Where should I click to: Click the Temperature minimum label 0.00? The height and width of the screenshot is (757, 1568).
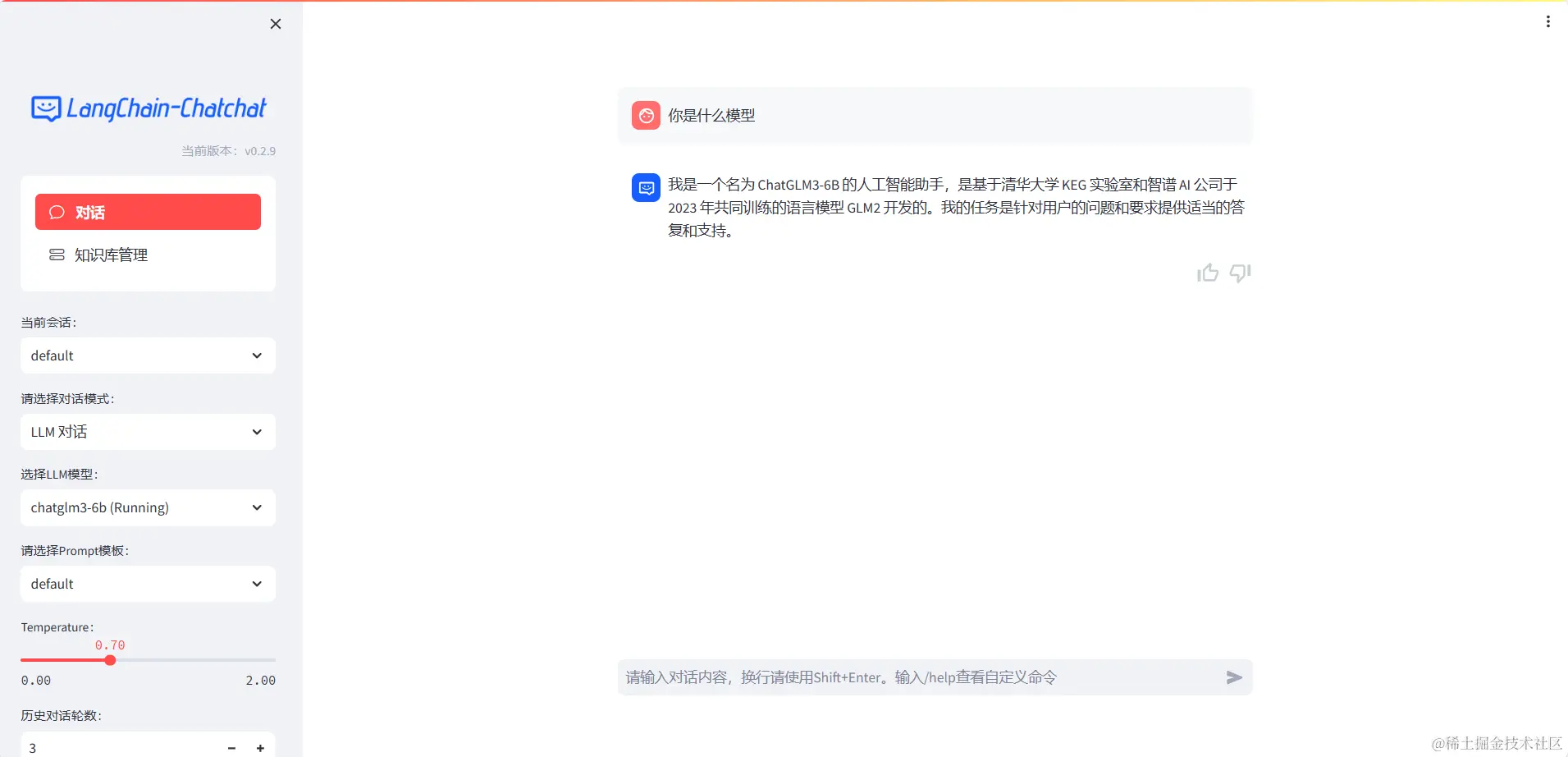point(36,681)
